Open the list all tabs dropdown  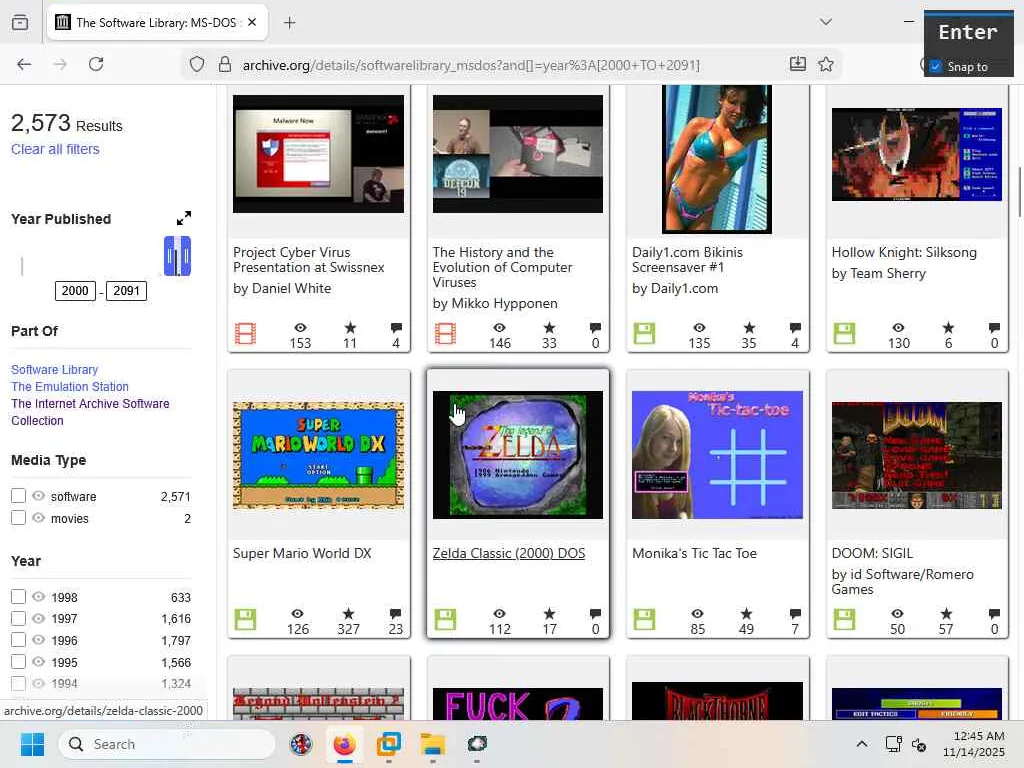825,22
